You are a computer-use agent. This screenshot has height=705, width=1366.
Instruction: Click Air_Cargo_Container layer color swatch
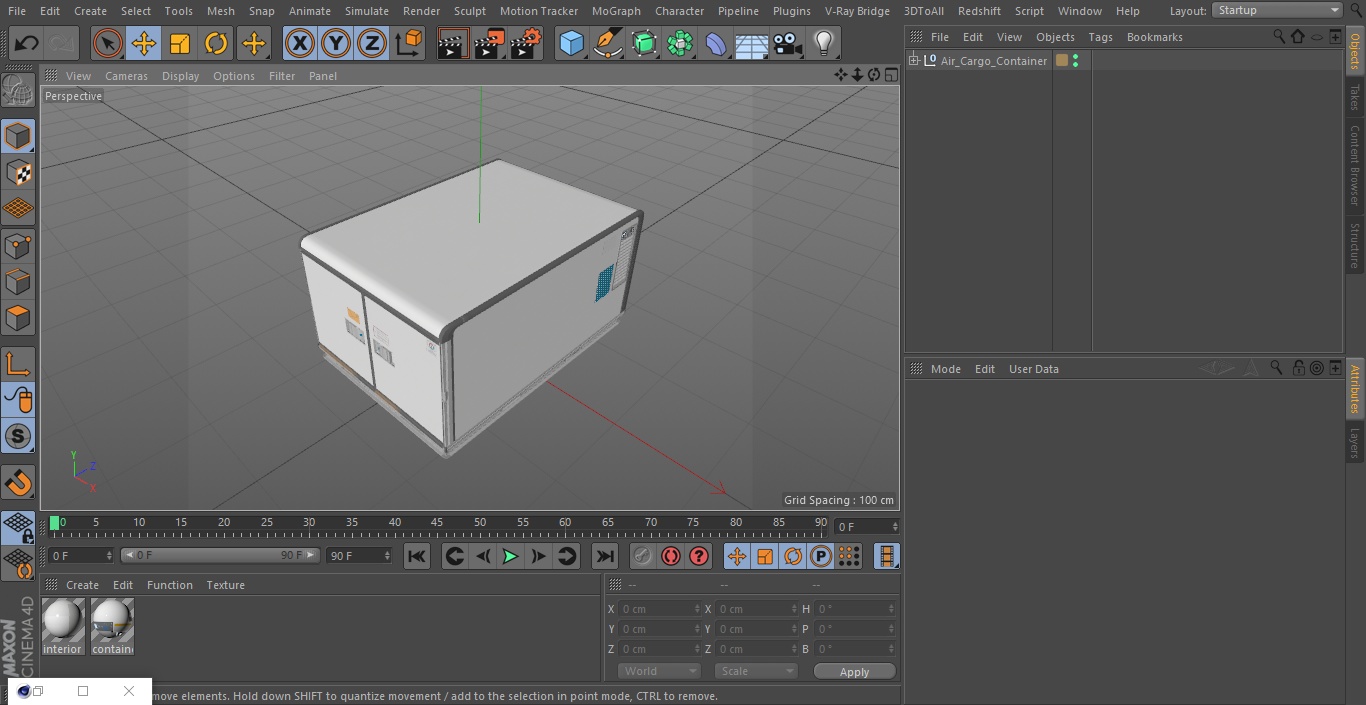1062,61
